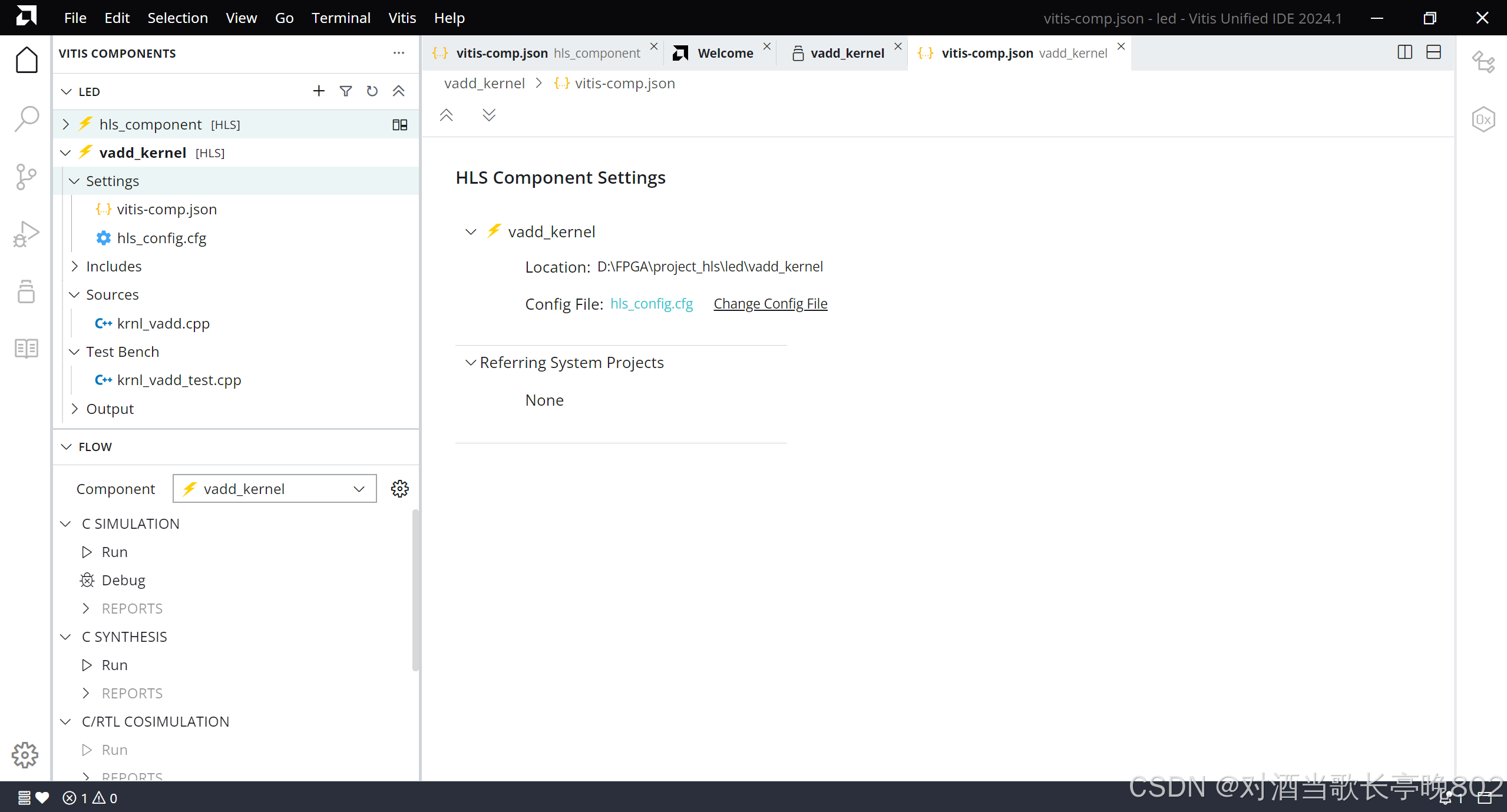Collapse all settings with double-up chevron
Image resolution: width=1507 pixels, height=812 pixels.
point(447,115)
